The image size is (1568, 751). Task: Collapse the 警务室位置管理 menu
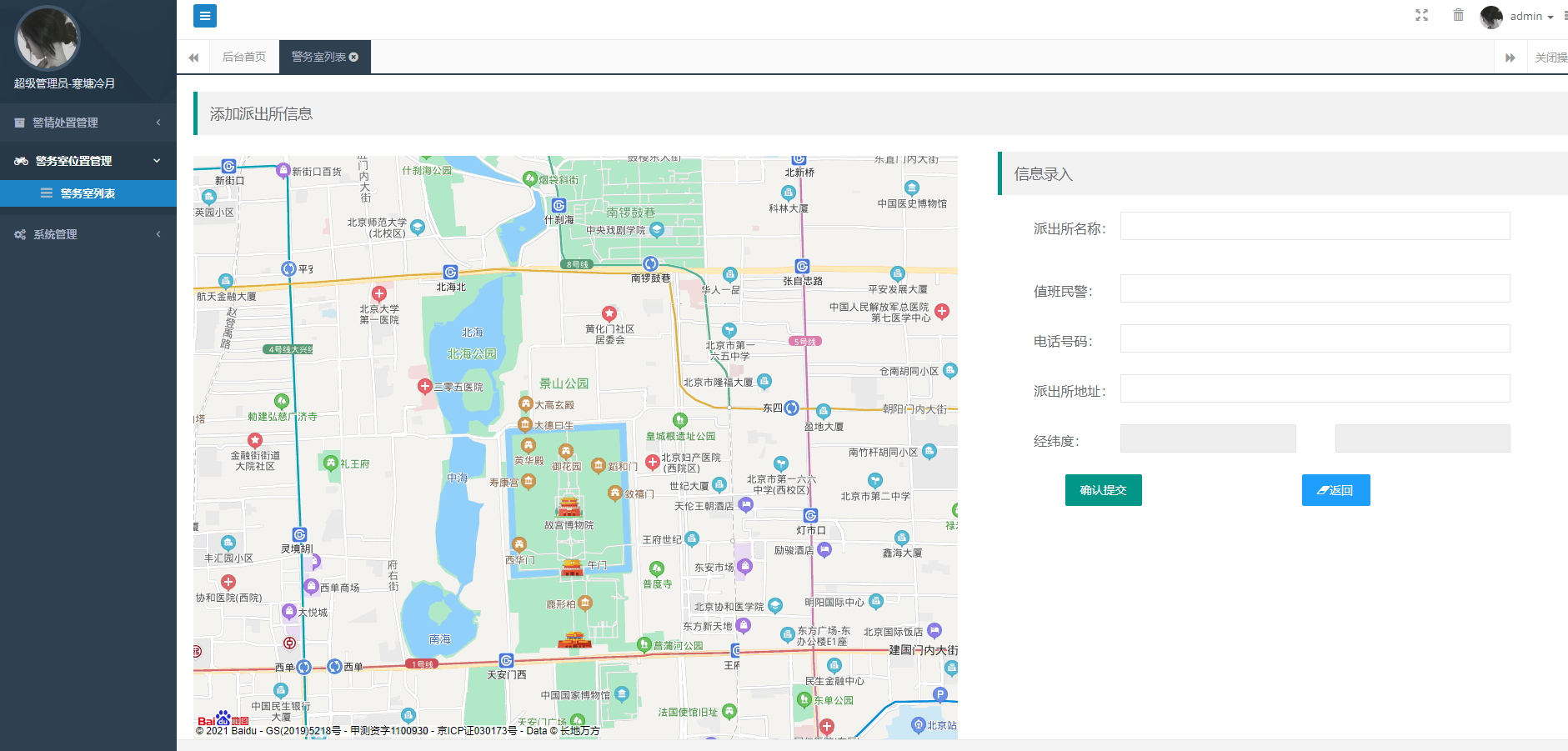[x=88, y=161]
